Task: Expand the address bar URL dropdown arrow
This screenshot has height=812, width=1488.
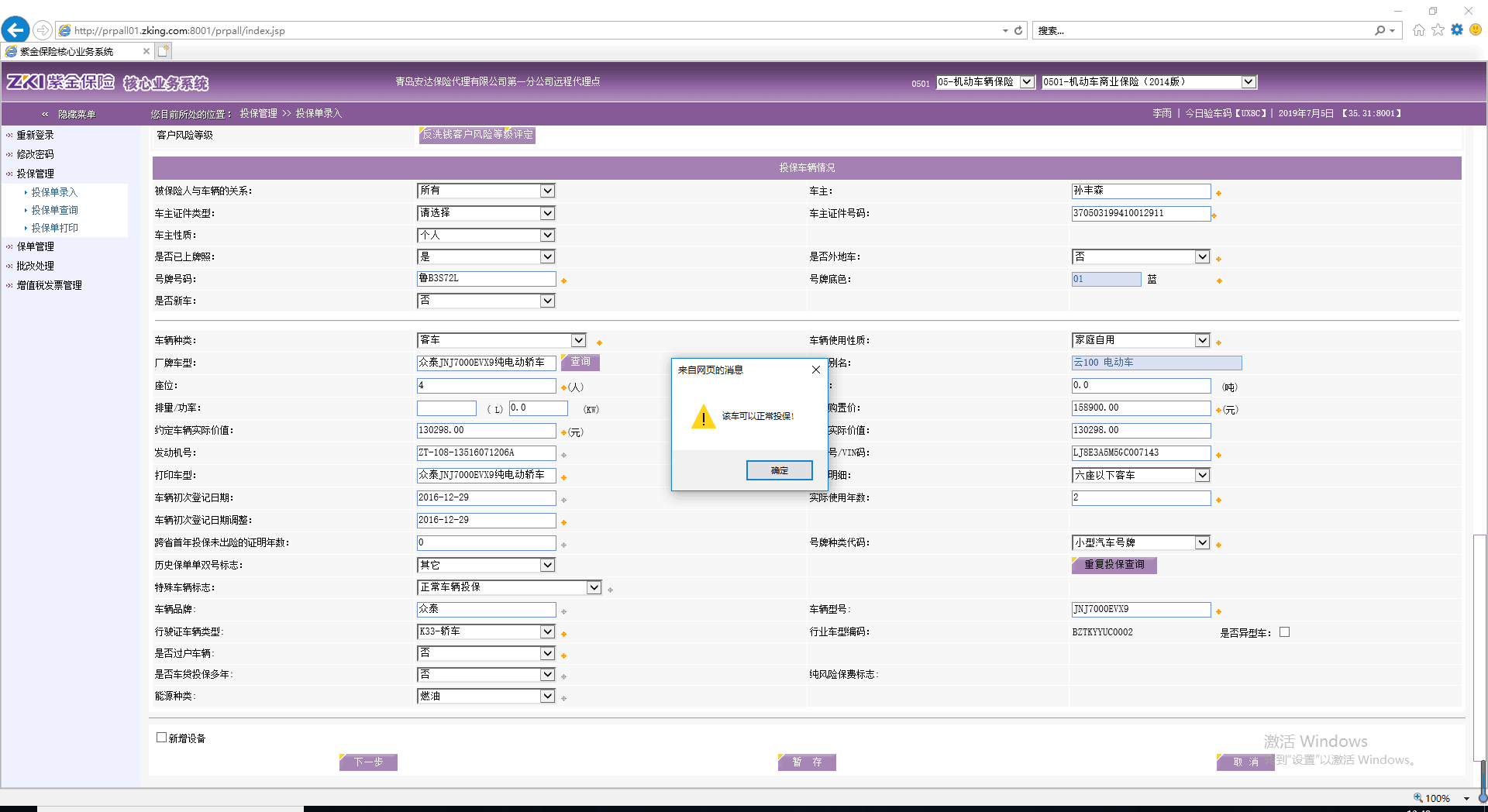Action: point(1005,31)
